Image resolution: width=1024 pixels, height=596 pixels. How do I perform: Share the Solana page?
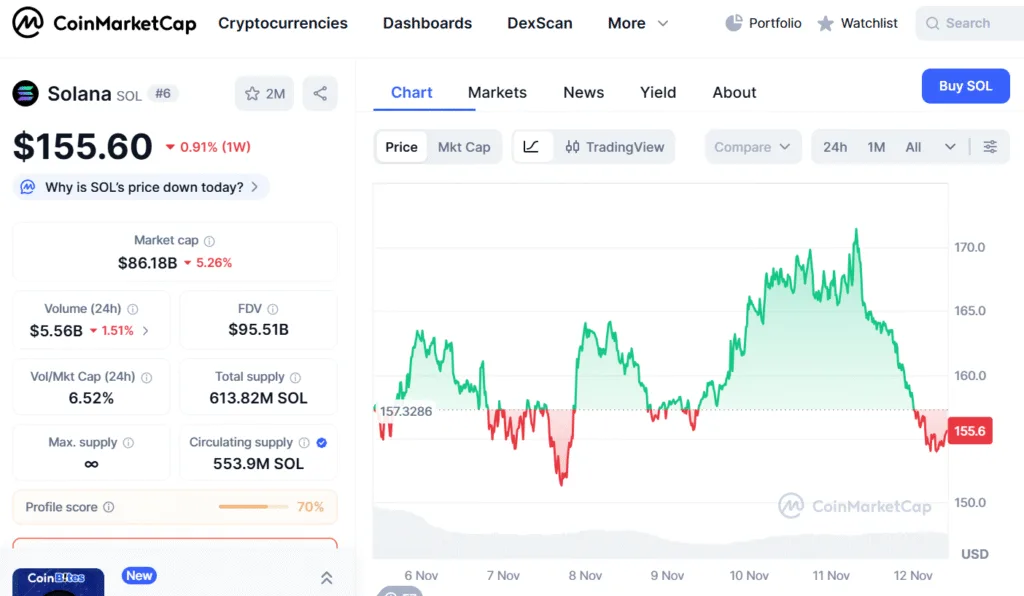pos(319,91)
